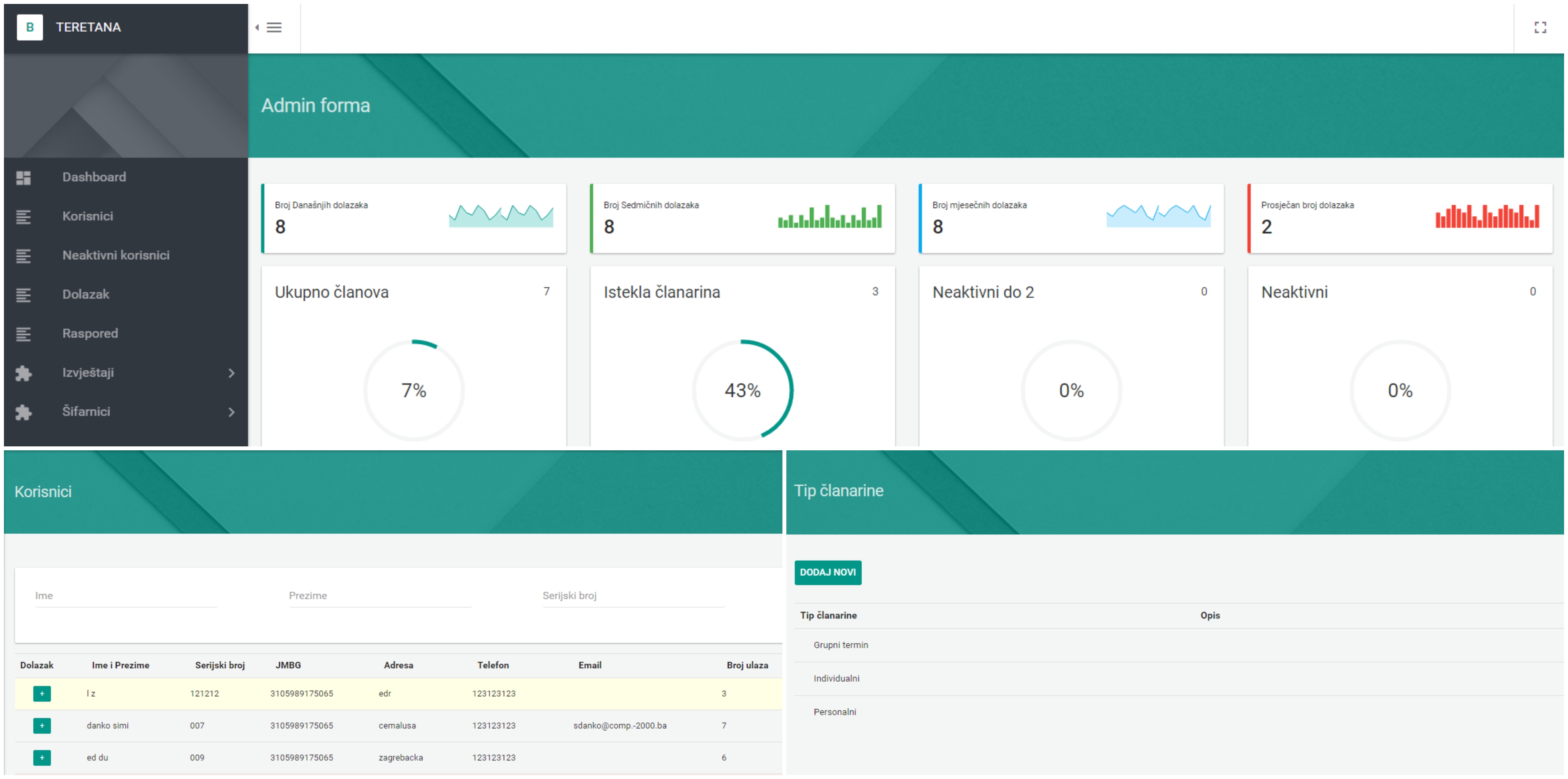This screenshot has height=779, width=1568.
Task: Go to the Dolazak page
Action: (126, 294)
